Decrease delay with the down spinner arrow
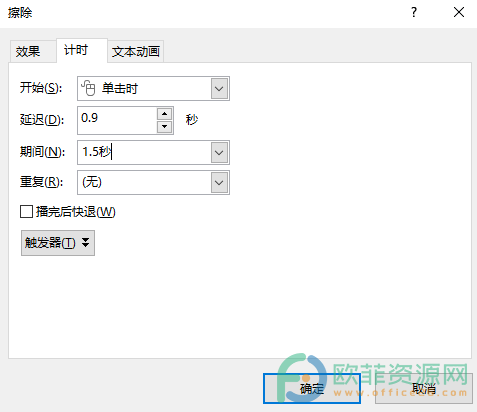Screen dimensions: 477x412 tap(164, 127)
